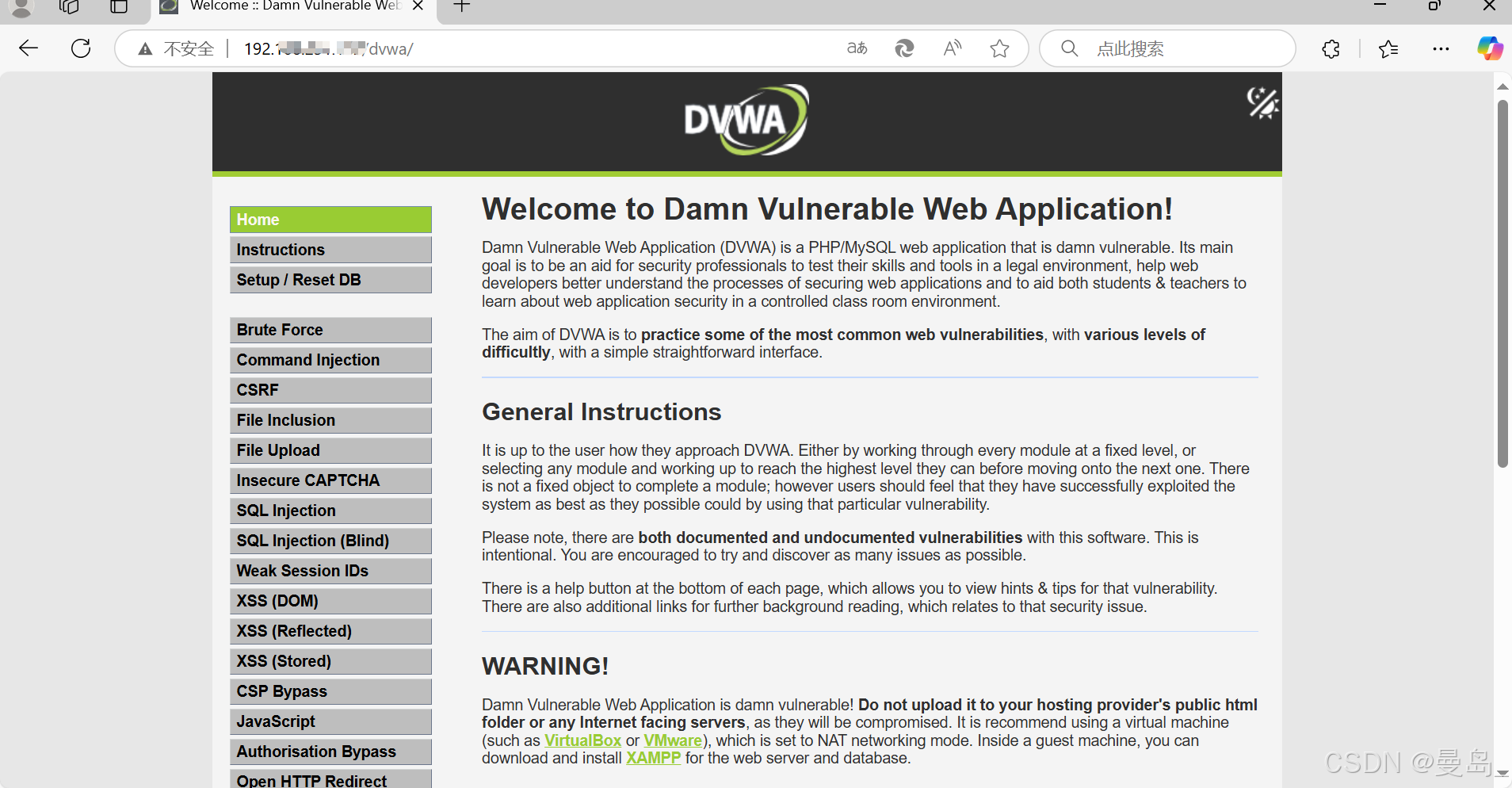Follow the VMware link

[x=673, y=740]
